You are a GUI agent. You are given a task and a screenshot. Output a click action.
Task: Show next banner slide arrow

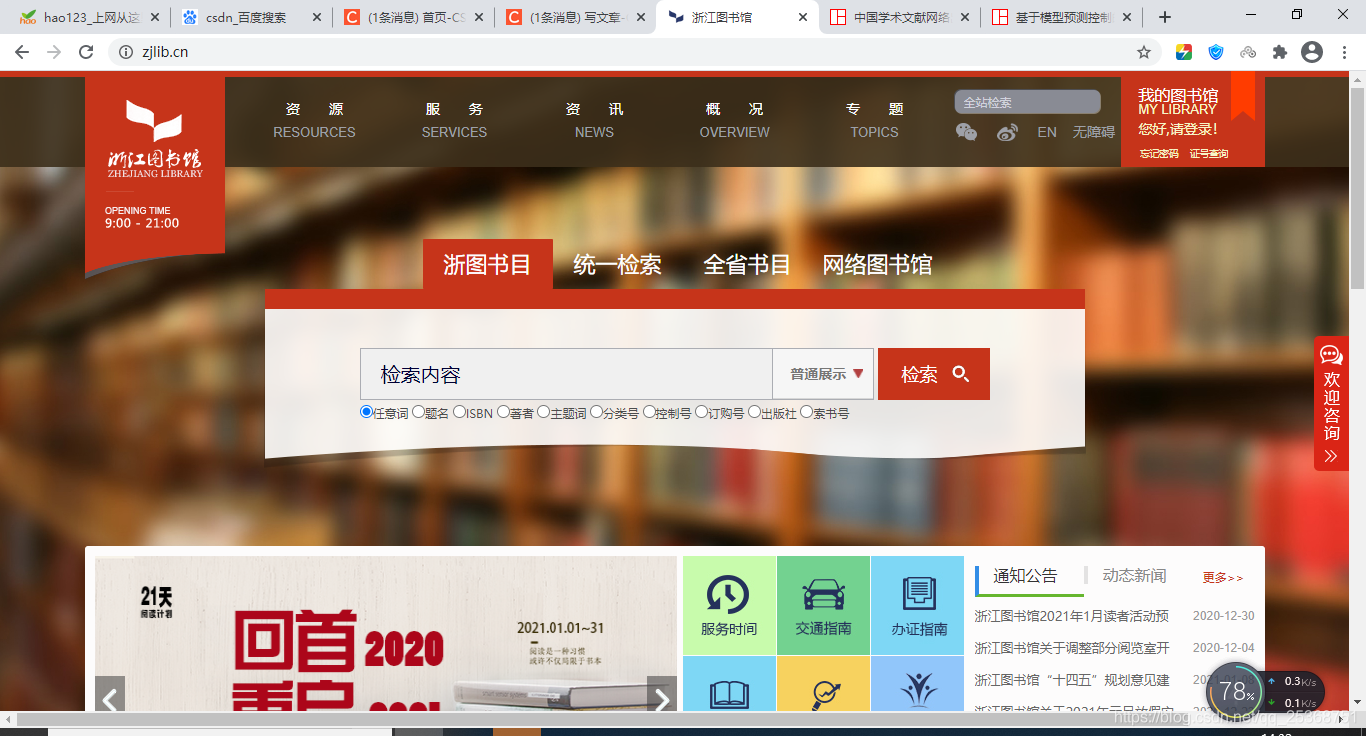click(x=662, y=697)
